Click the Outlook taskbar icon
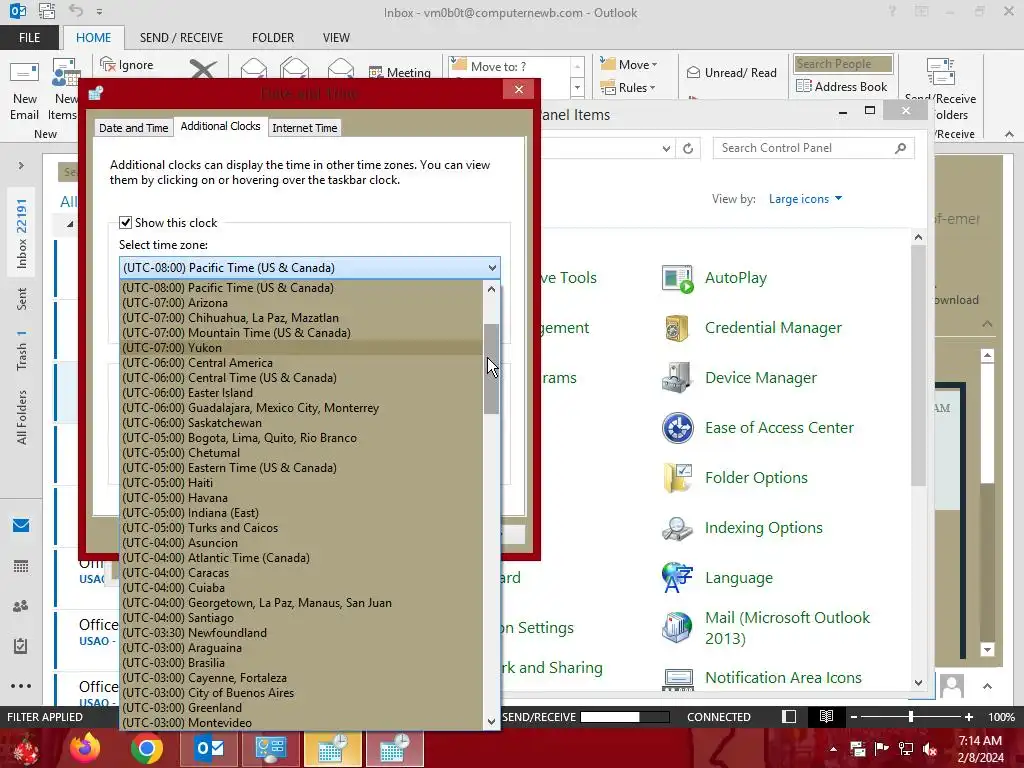1024x768 pixels. 209,748
